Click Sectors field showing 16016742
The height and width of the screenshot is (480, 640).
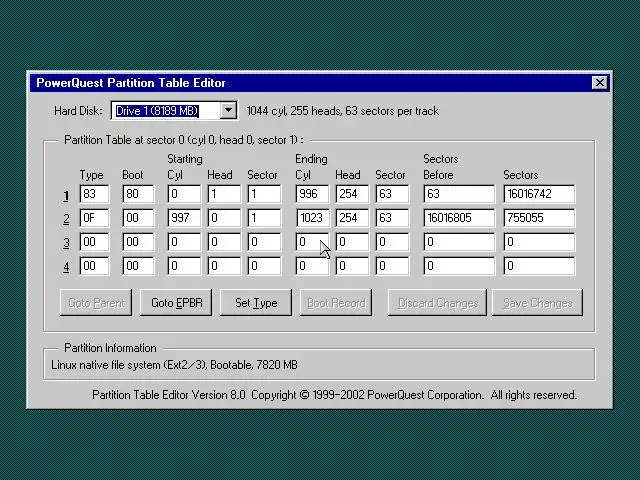click(x=540, y=194)
